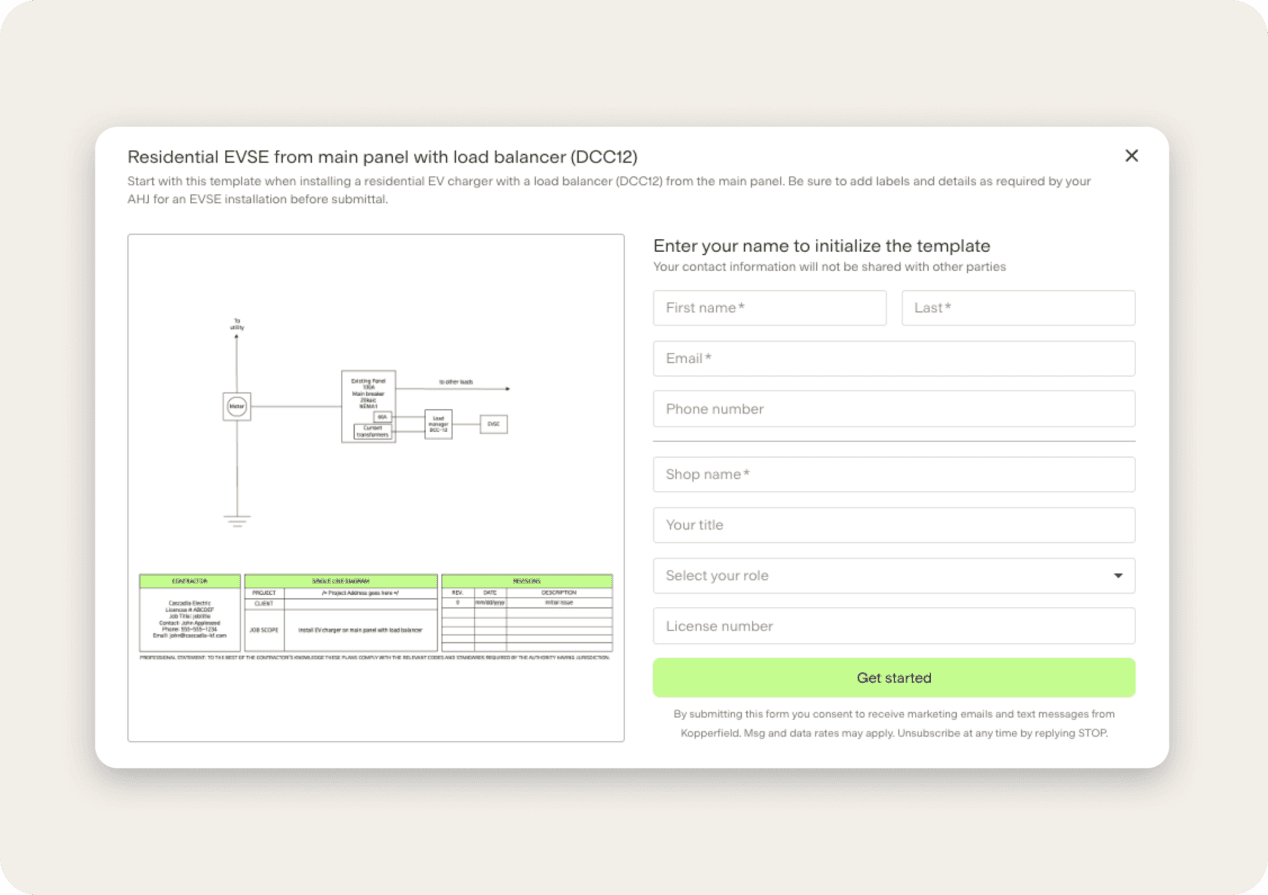This screenshot has width=1268, height=895.
Task: Select the EVSE box in the diagram
Action: 494,424
